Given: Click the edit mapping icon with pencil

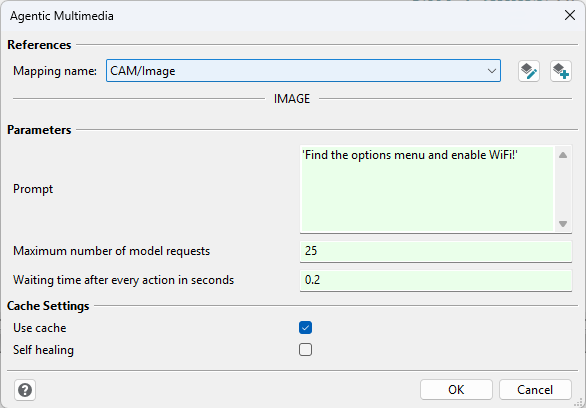Looking at the screenshot, I should coord(529,71).
